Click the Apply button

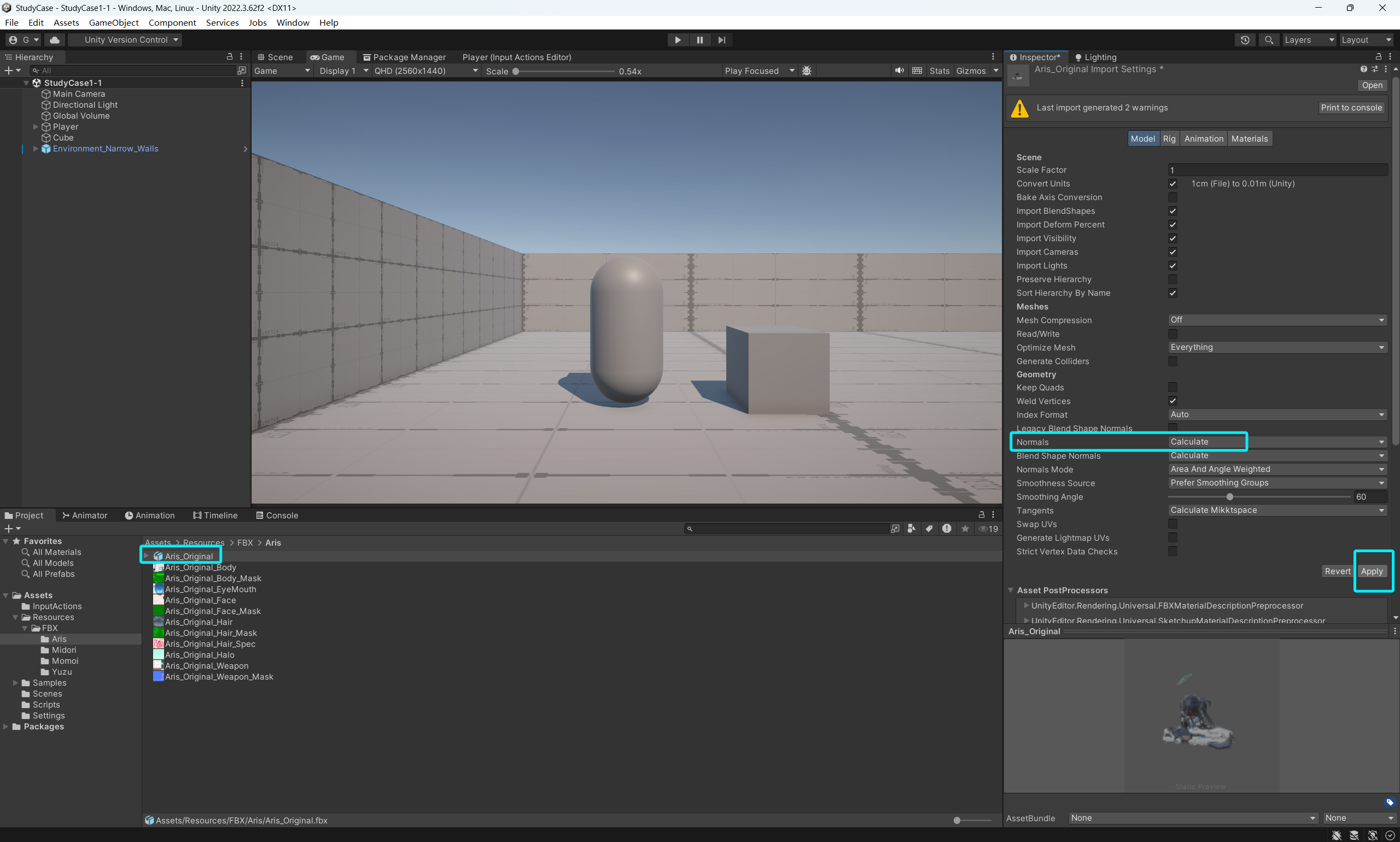(1371, 571)
